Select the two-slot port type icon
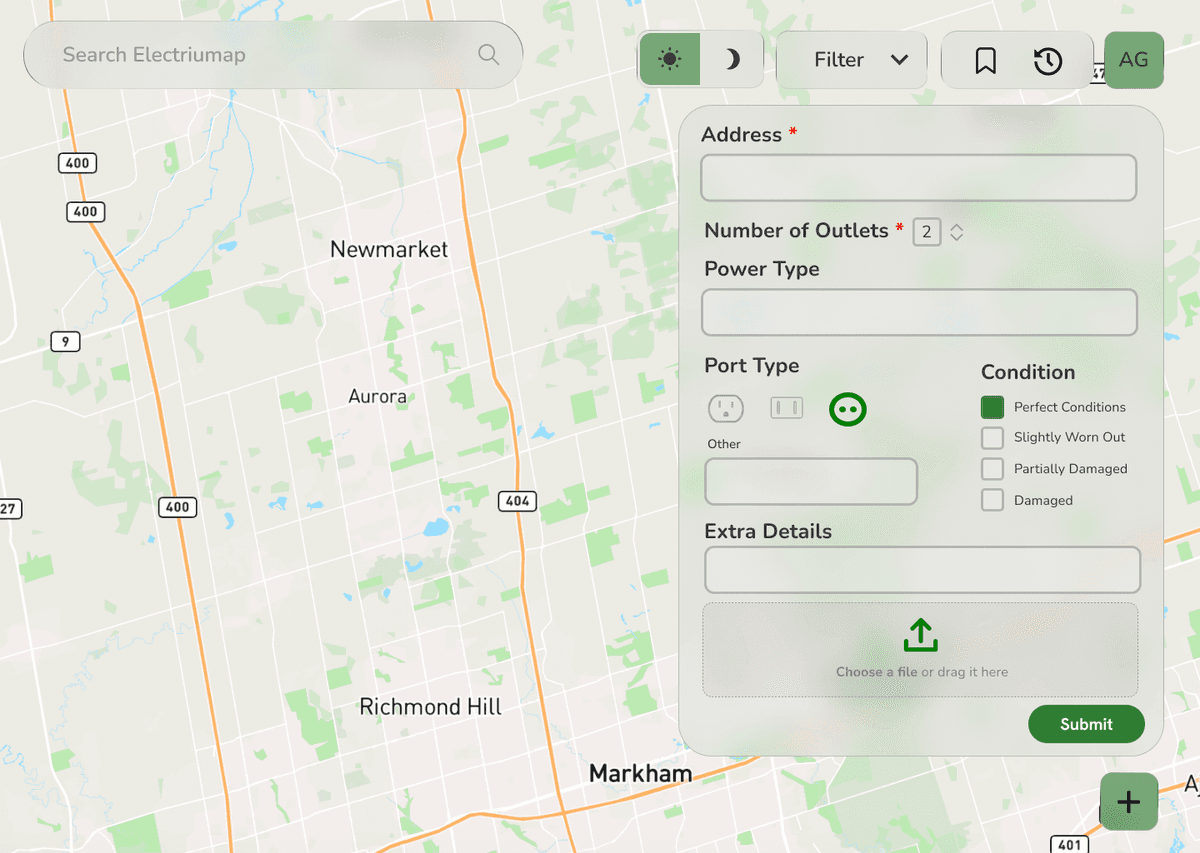1200x853 pixels. tap(786, 408)
